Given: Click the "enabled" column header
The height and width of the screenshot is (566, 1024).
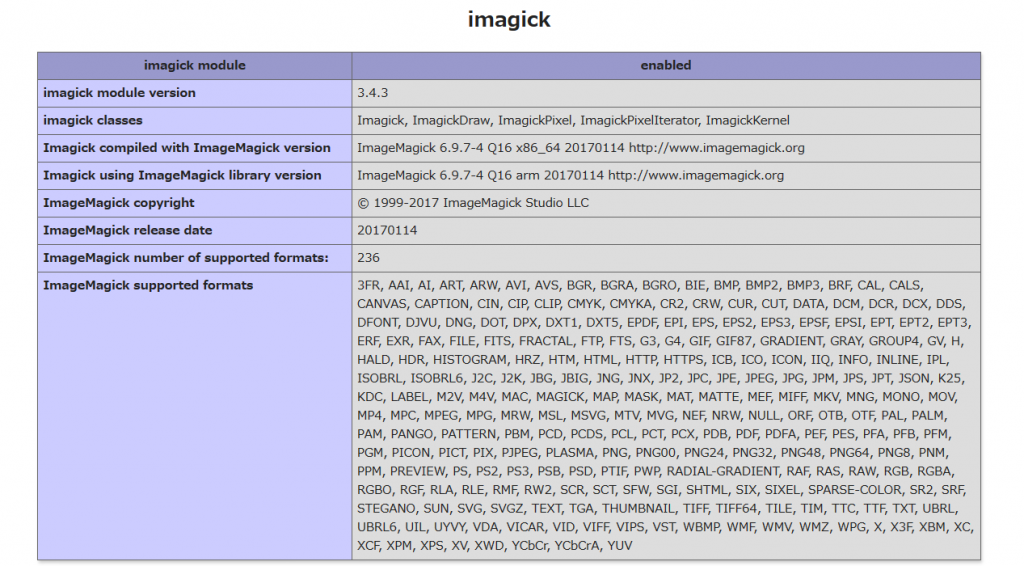Looking at the screenshot, I should pos(665,65).
